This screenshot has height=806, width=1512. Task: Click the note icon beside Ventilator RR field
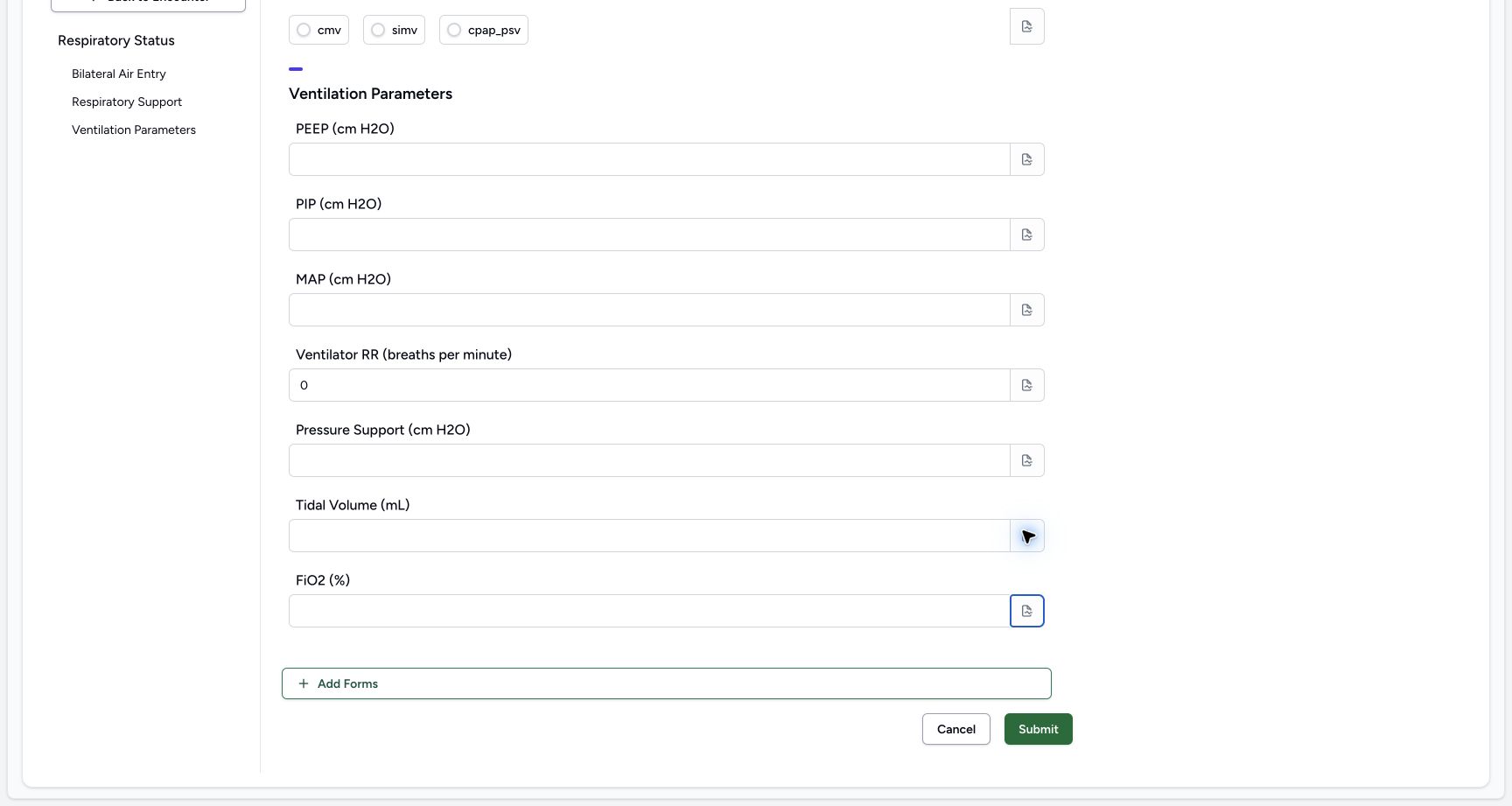[x=1027, y=385]
